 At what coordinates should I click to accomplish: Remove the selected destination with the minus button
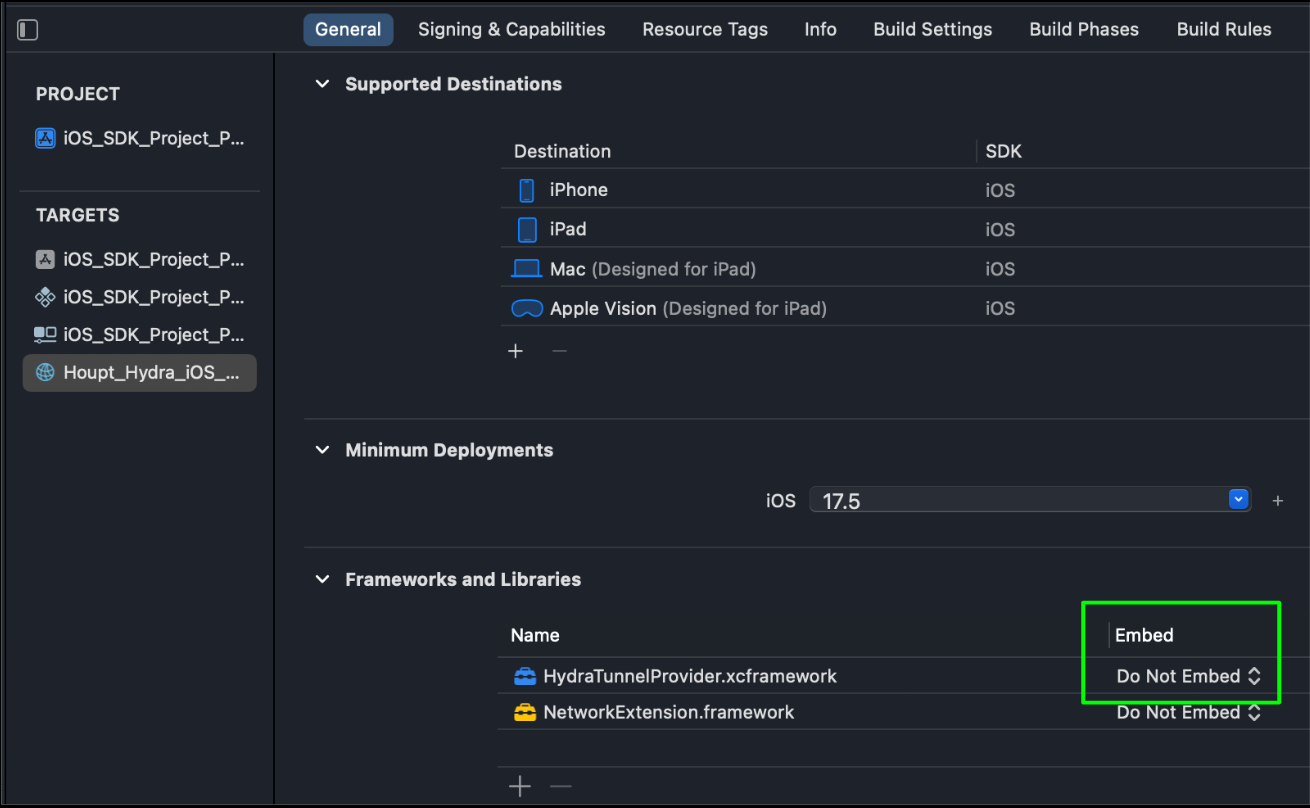[x=560, y=351]
